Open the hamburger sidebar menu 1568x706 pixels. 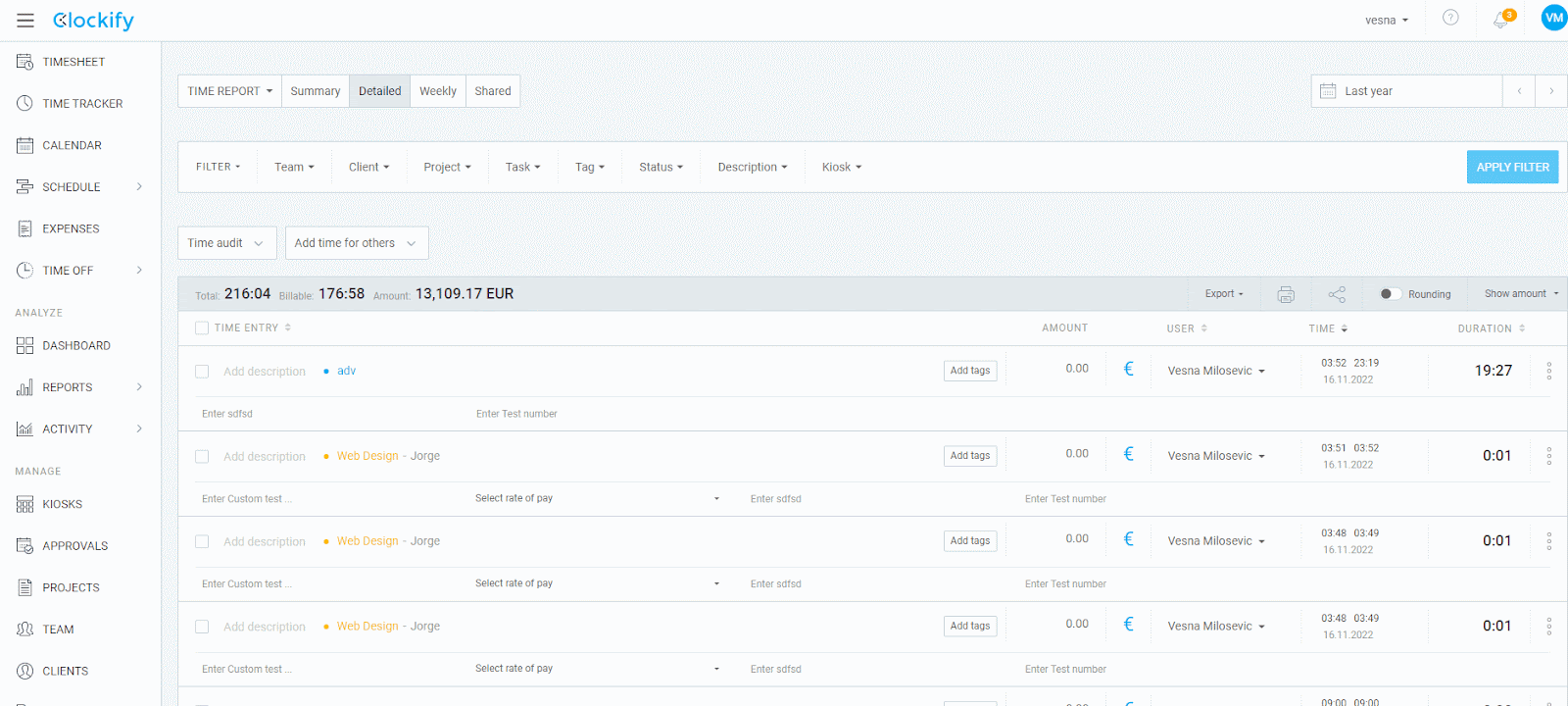(25, 21)
